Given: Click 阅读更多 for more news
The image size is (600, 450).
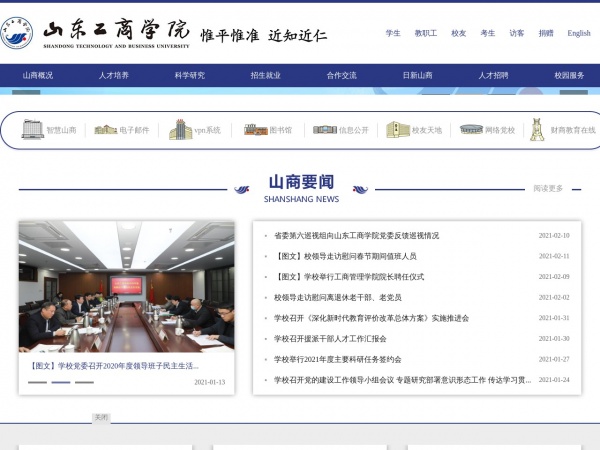Looking at the screenshot, I should [548, 188].
